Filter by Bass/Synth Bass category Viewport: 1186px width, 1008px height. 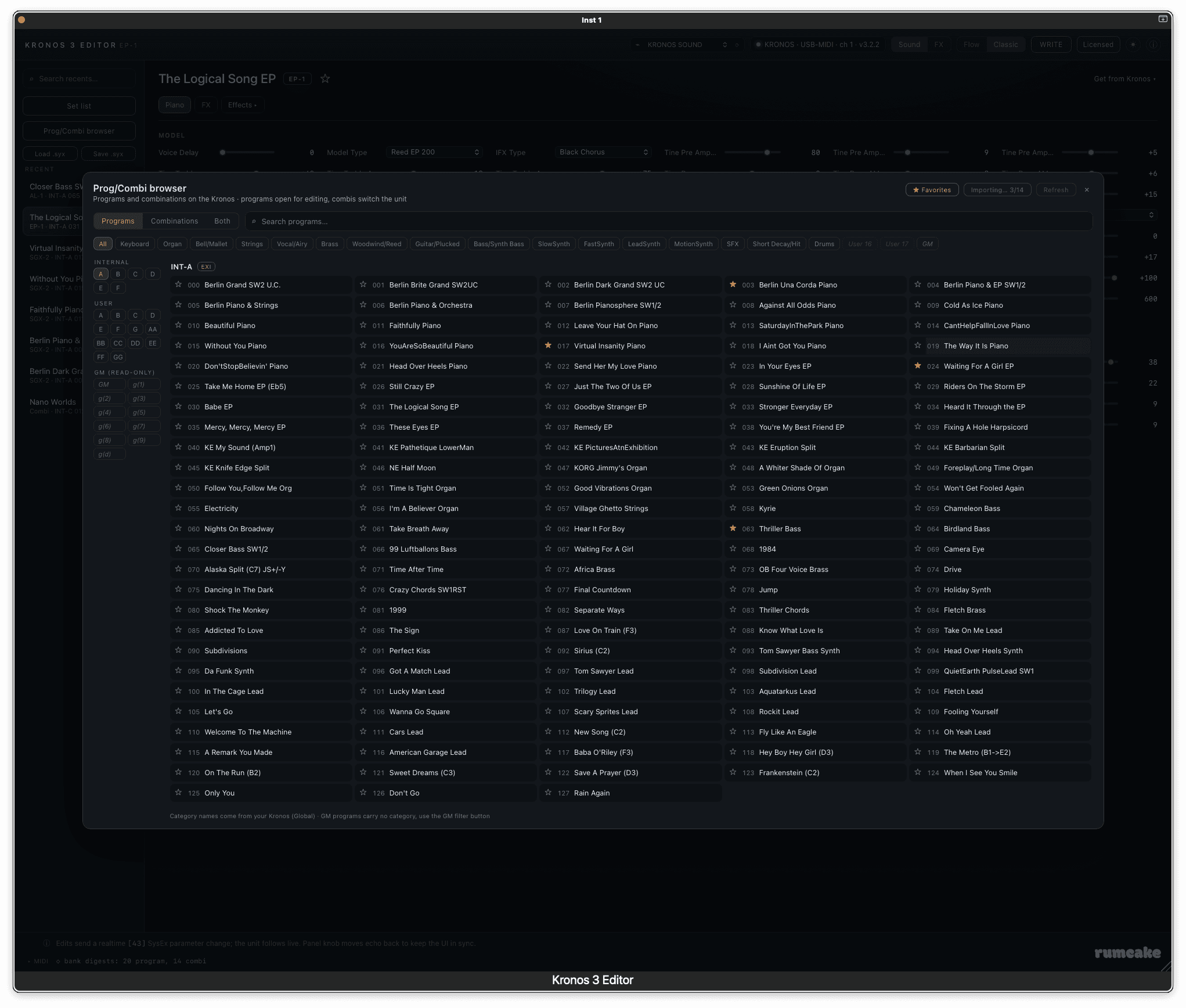pyautogui.click(x=499, y=244)
